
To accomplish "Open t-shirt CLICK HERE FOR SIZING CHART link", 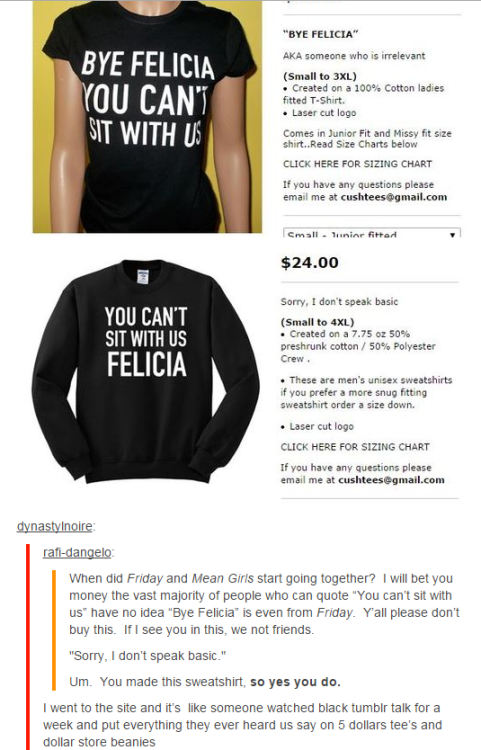I will 357,164.
